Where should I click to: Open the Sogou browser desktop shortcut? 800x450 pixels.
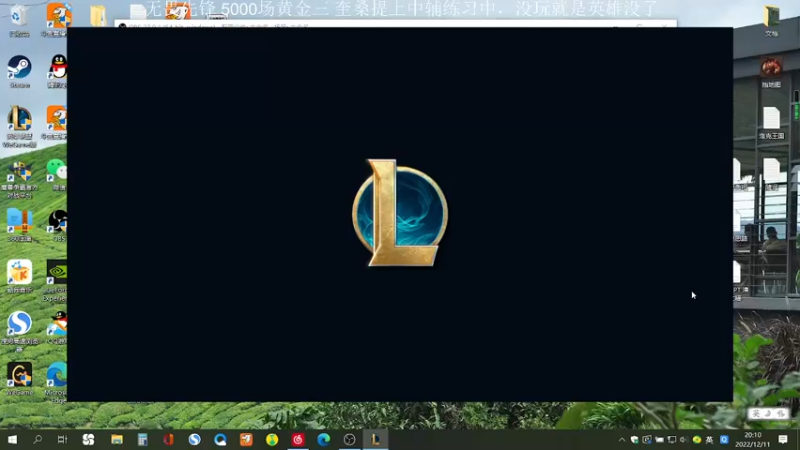19,331
